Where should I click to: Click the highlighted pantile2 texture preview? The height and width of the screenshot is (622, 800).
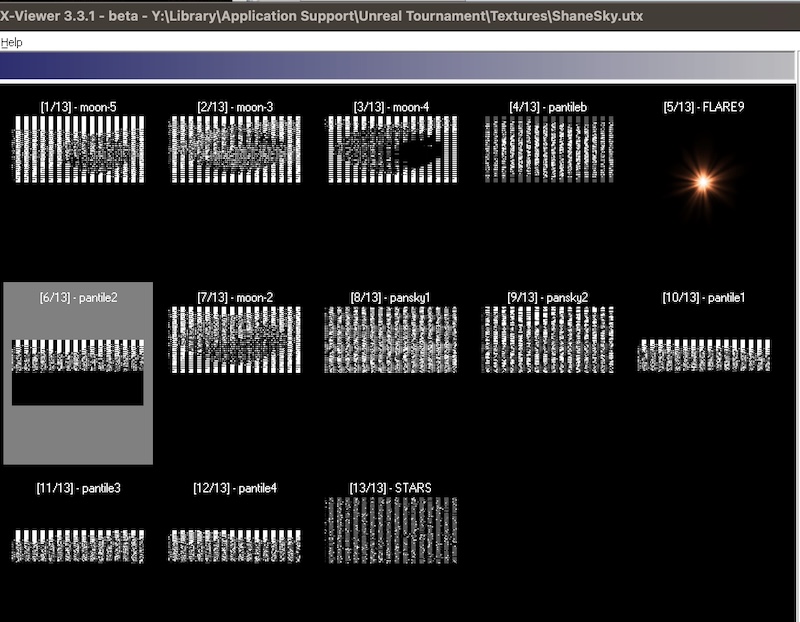tap(78, 372)
